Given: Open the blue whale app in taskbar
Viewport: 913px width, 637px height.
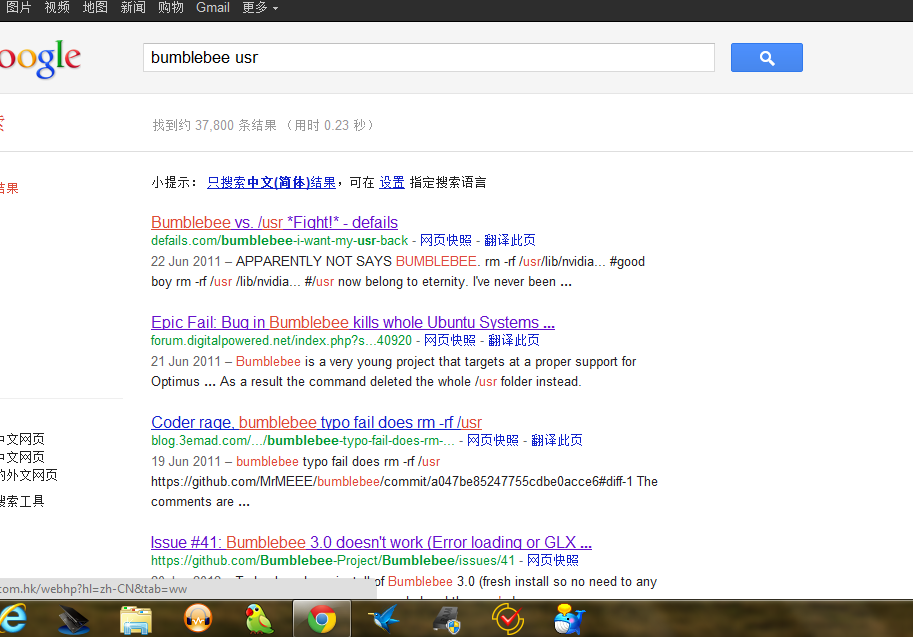Looking at the screenshot, I should click(x=569, y=618).
